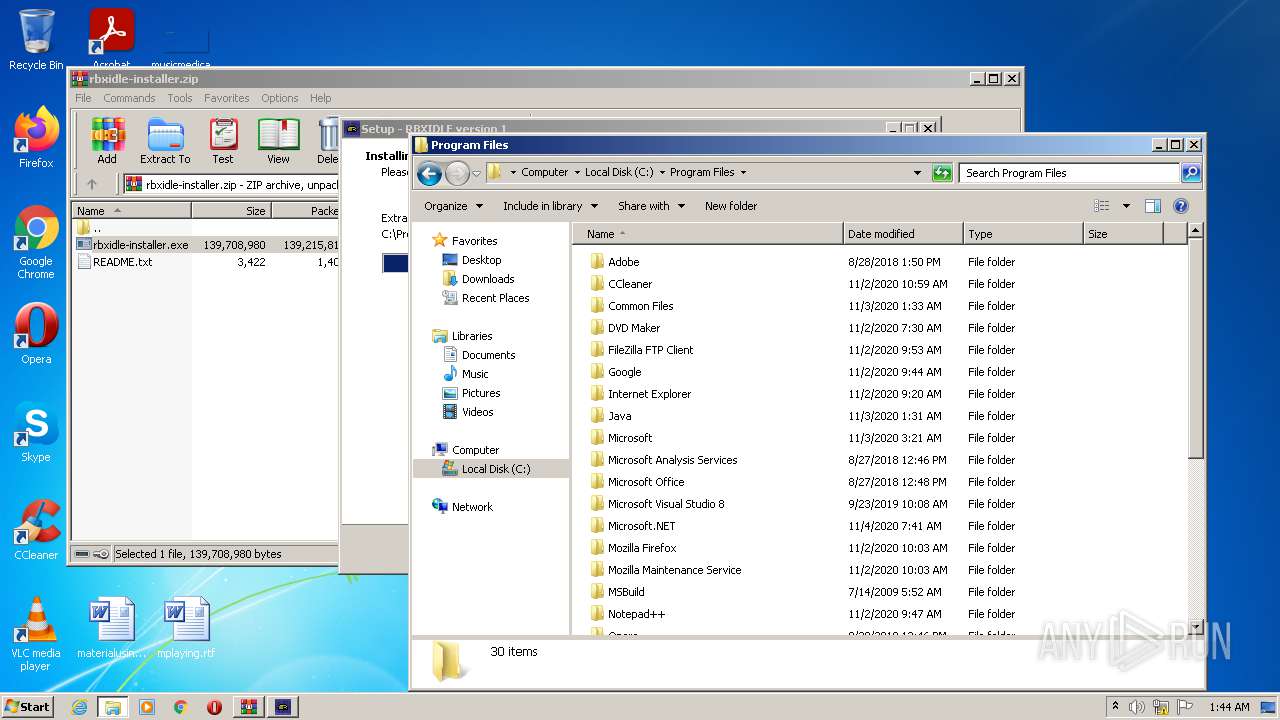Sort Explorer list by Date modified column
The height and width of the screenshot is (720, 1280).
tap(904, 234)
